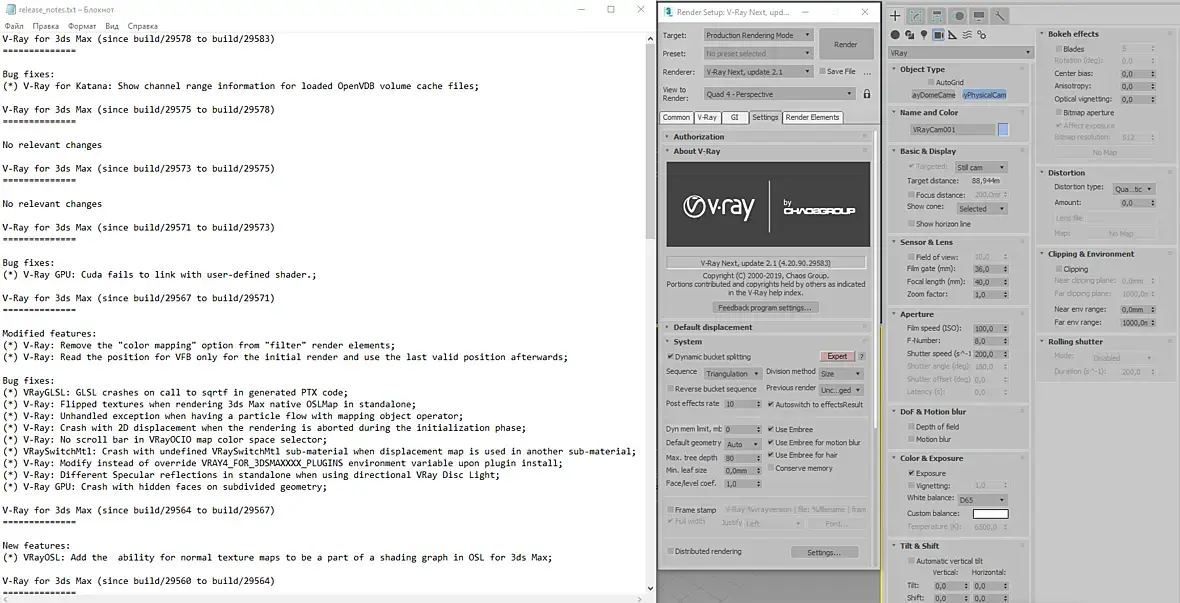
Task: Open the White balance D65 dropdown
Action: point(981,500)
